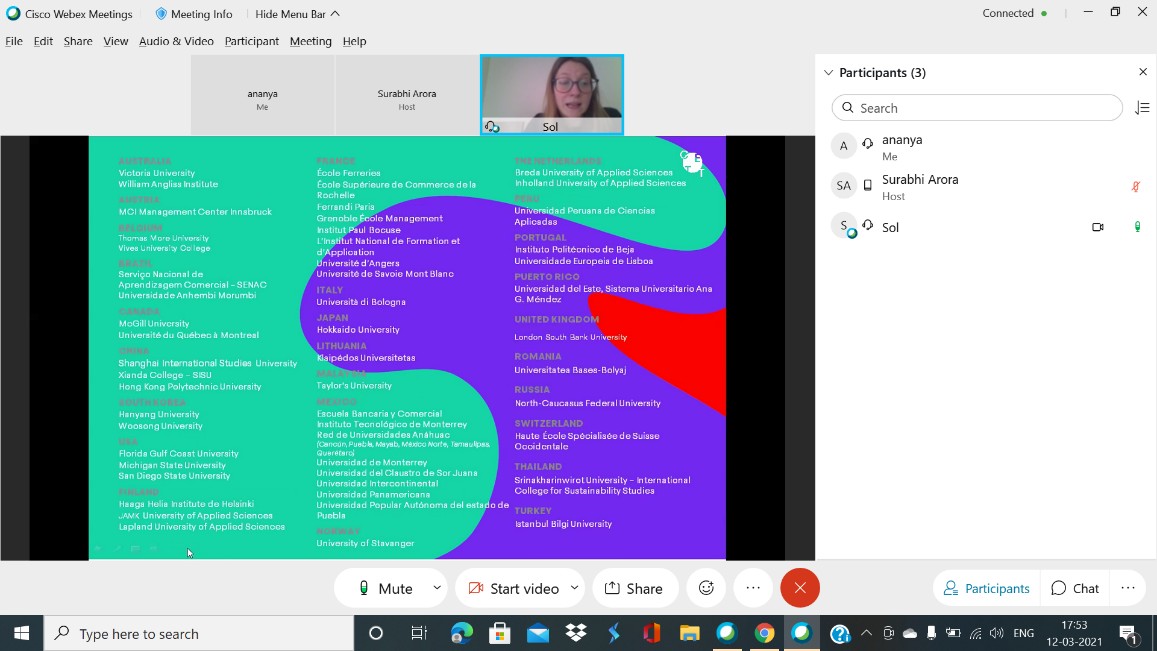This screenshot has width=1157, height=651.
Task: Open Meeting Info
Action: pyautogui.click(x=194, y=14)
